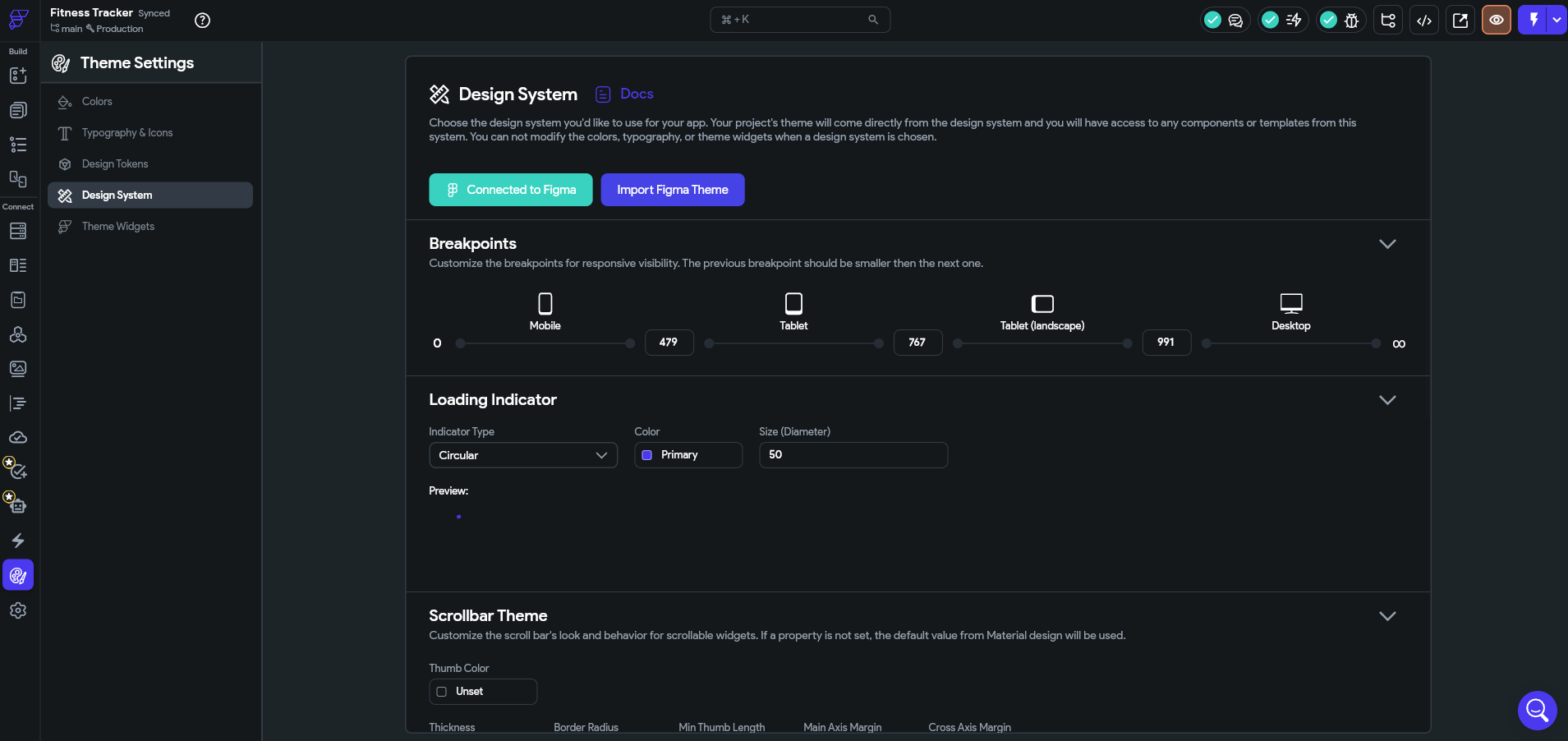
Task: Select Colors in Theme Settings menu
Action: point(150,102)
